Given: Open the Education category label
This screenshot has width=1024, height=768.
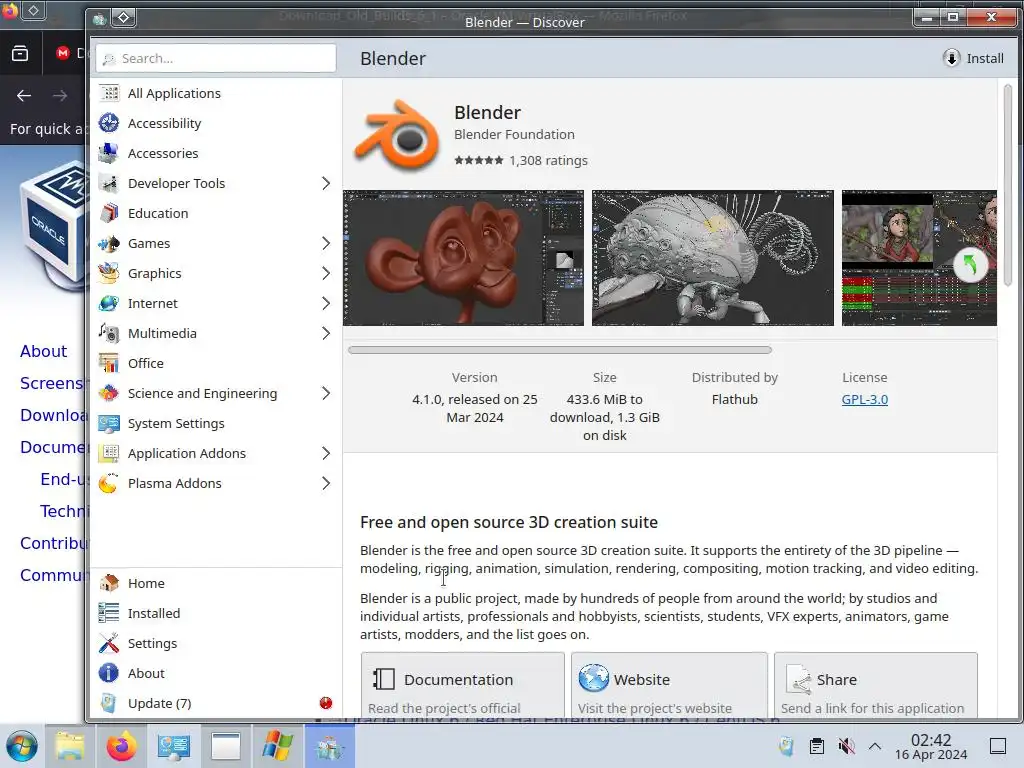Looking at the screenshot, I should click(158, 214).
